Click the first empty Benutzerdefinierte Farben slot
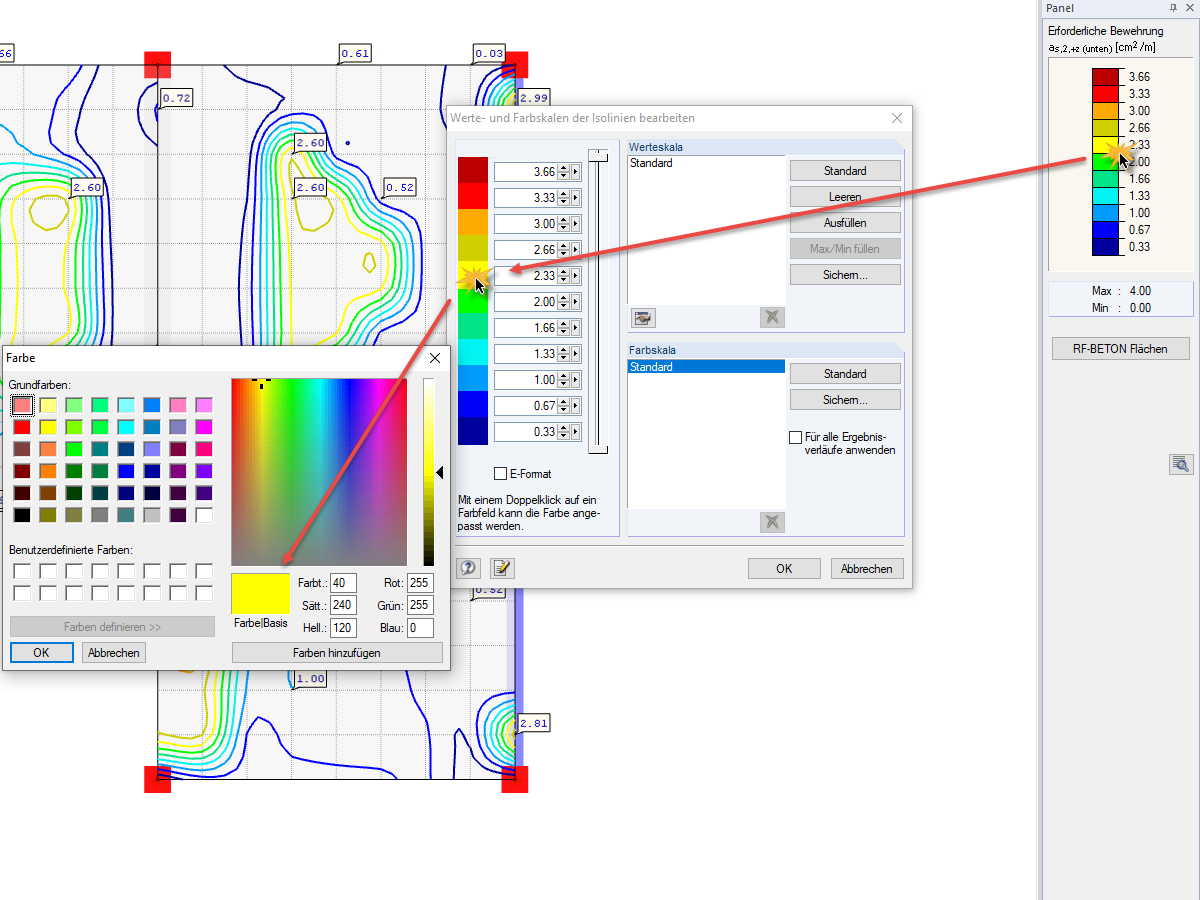 tap(22, 571)
